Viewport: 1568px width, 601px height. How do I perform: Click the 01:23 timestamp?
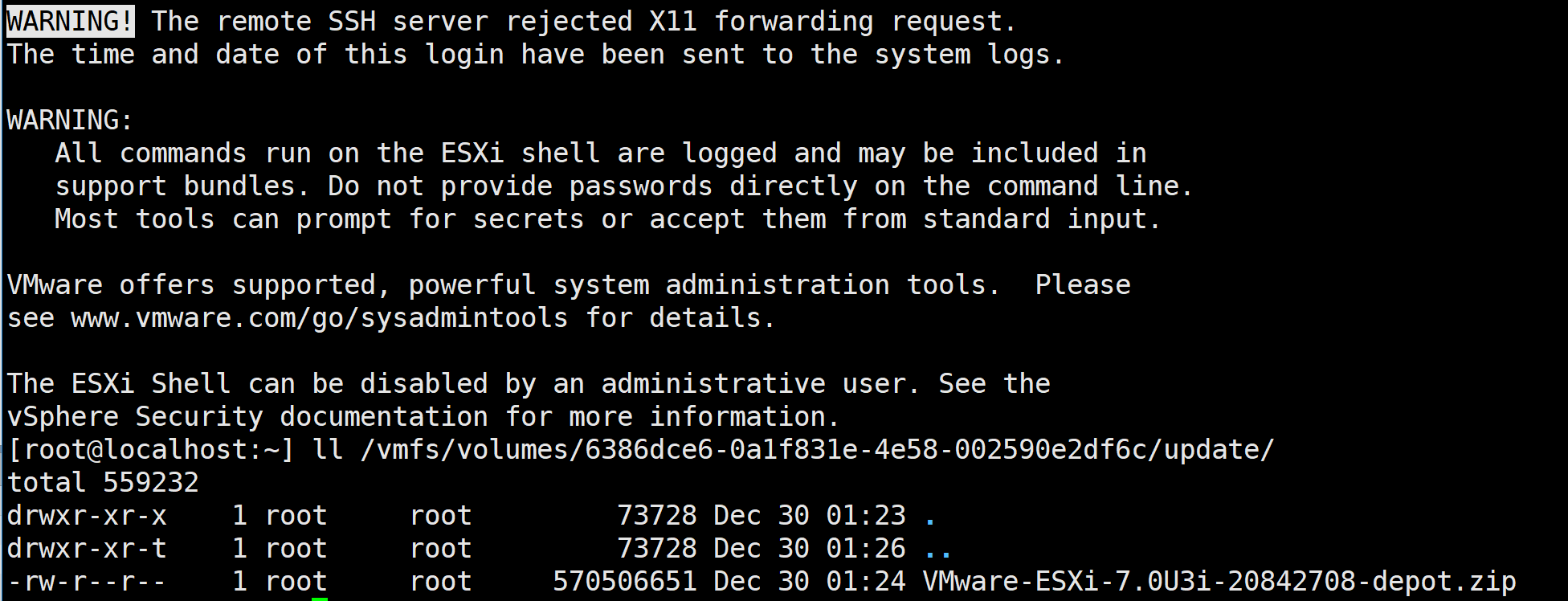866,515
